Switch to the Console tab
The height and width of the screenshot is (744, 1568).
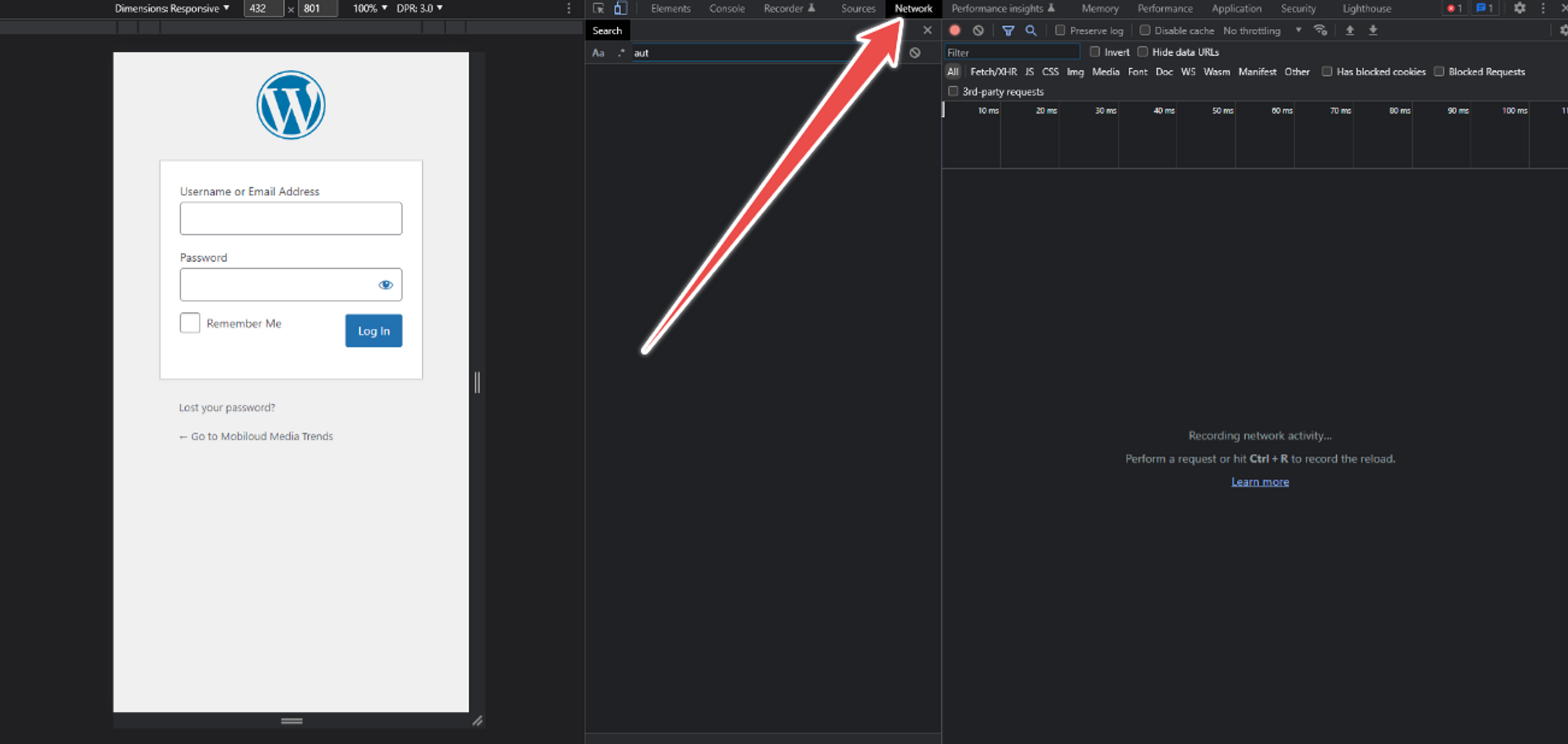tap(727, 9)
